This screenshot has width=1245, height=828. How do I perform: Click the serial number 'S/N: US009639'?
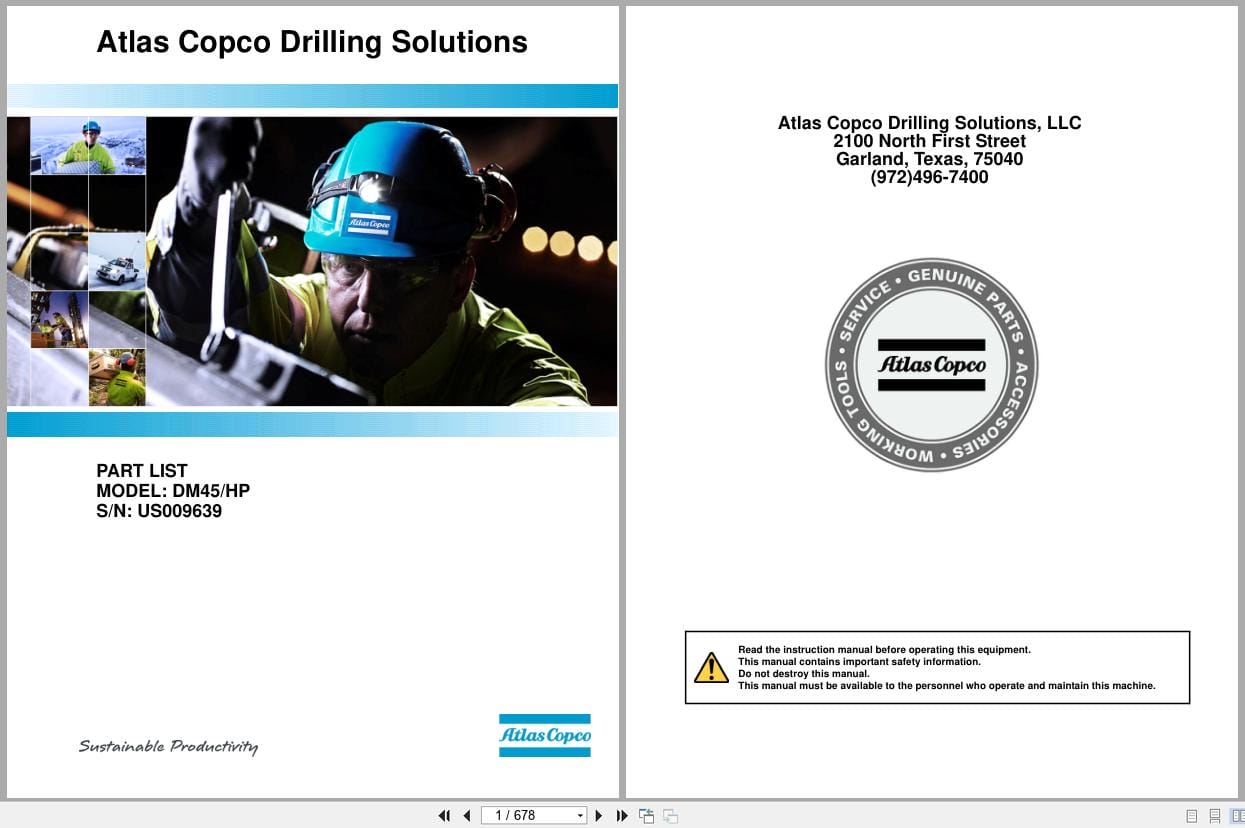pos(159,511)
